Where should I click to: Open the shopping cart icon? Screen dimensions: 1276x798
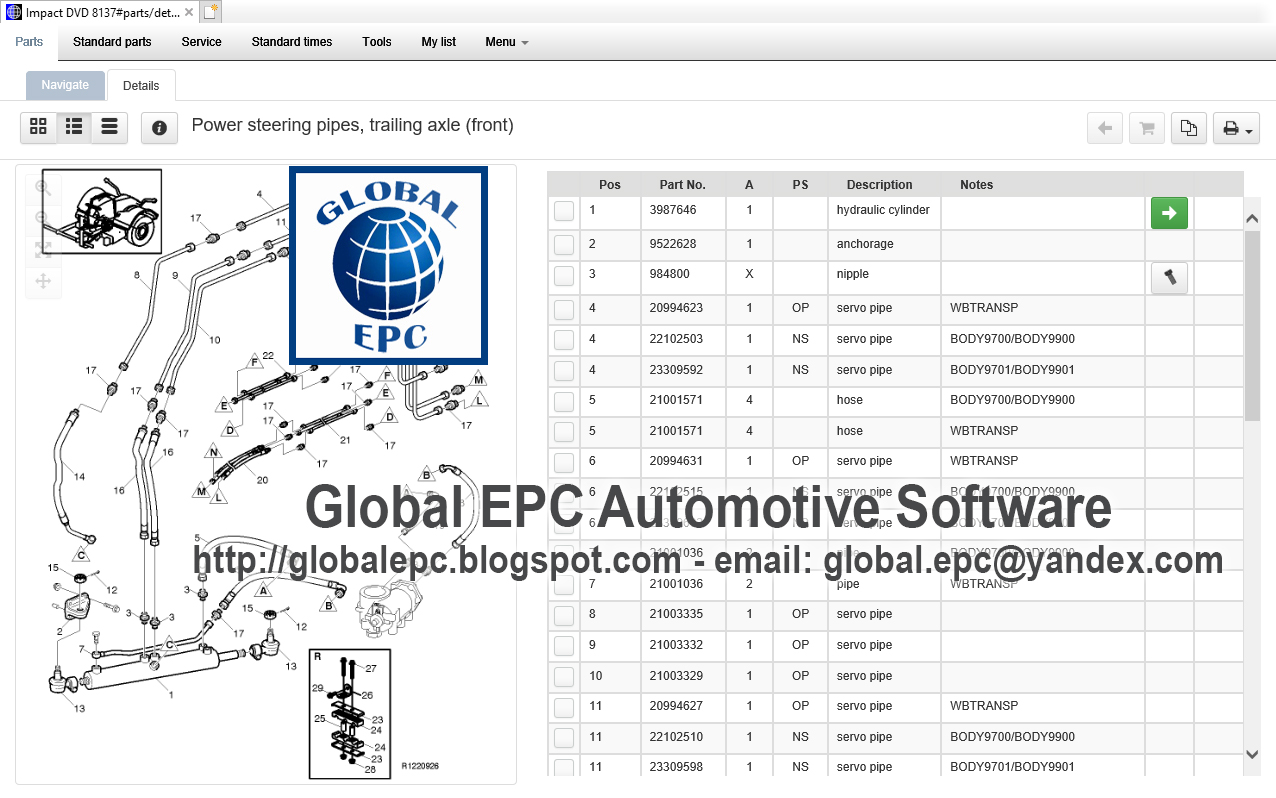[x=1147, y=128]
